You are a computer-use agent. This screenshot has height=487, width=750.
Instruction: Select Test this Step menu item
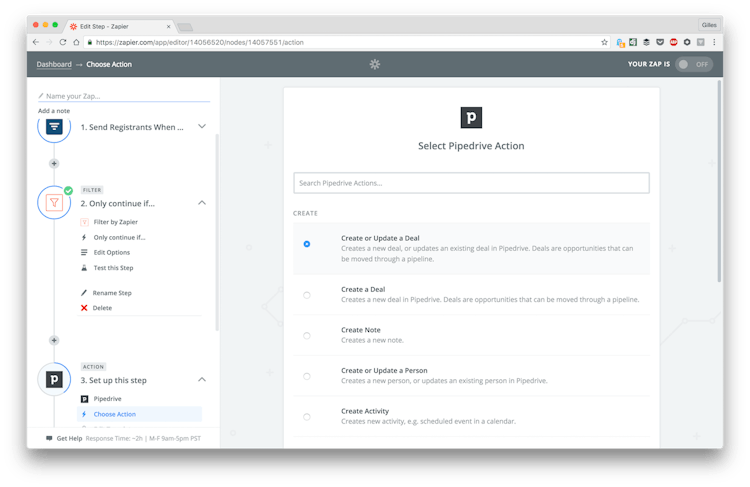click(113, 268)
